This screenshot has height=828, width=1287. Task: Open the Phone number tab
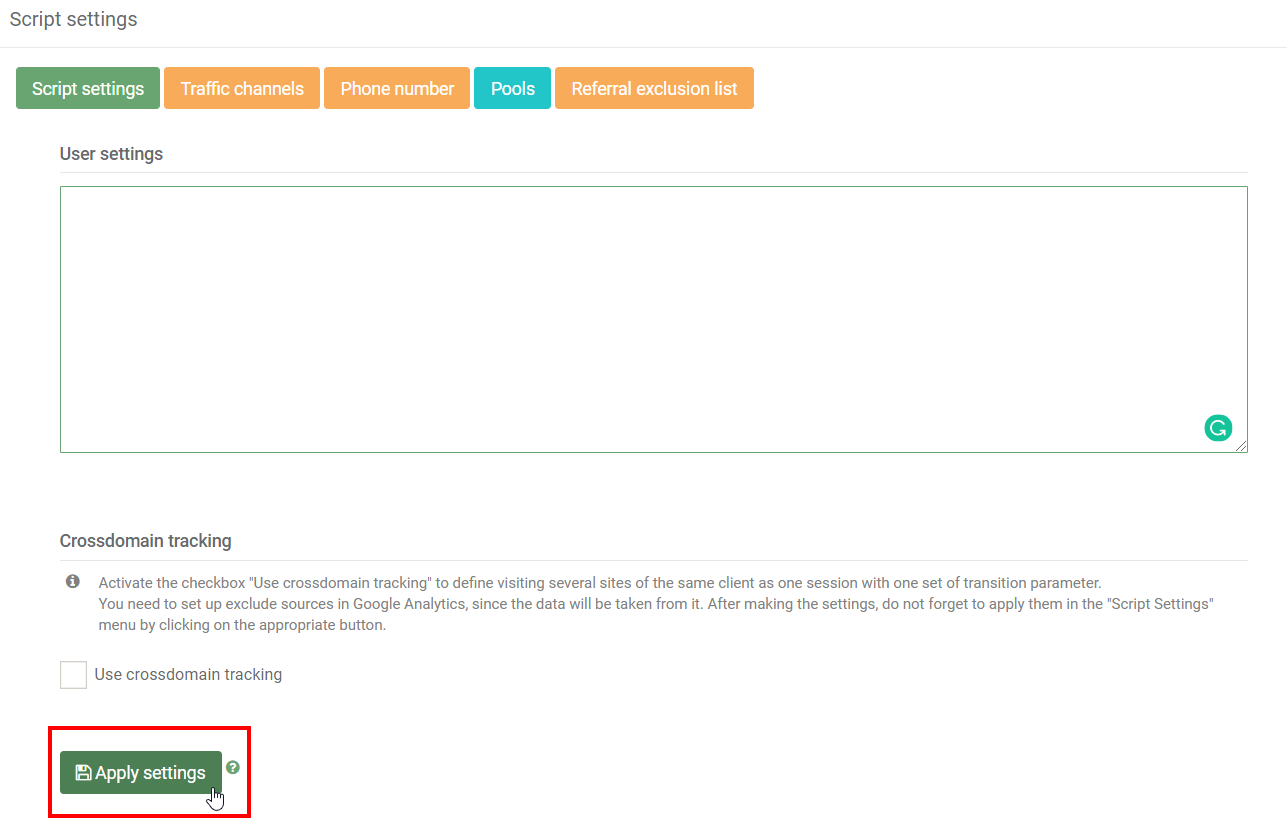[397, 88]
